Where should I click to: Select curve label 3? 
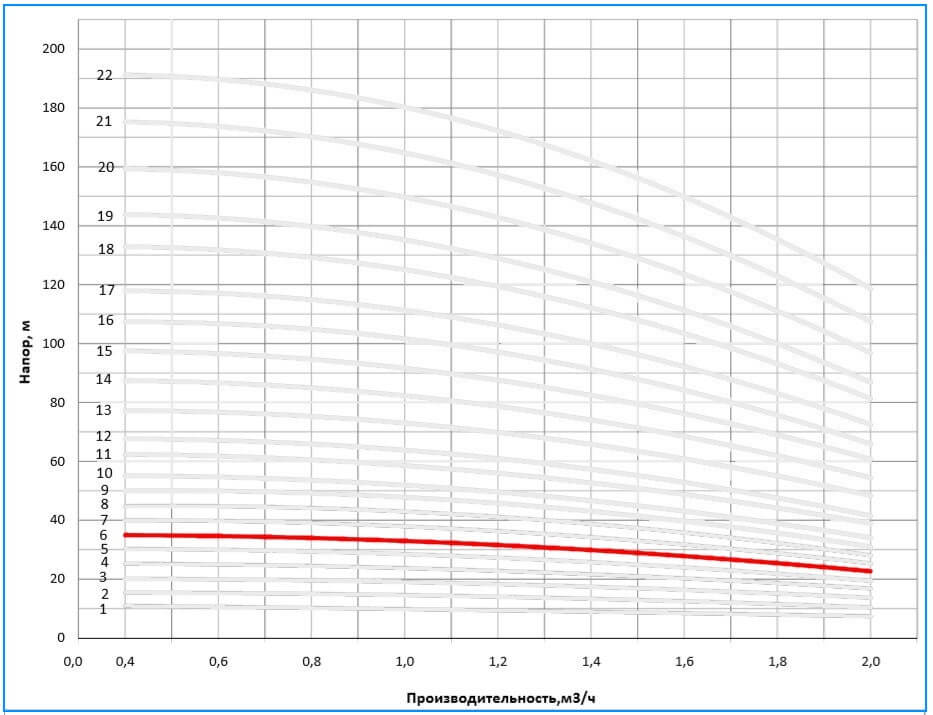coord(104,577)
